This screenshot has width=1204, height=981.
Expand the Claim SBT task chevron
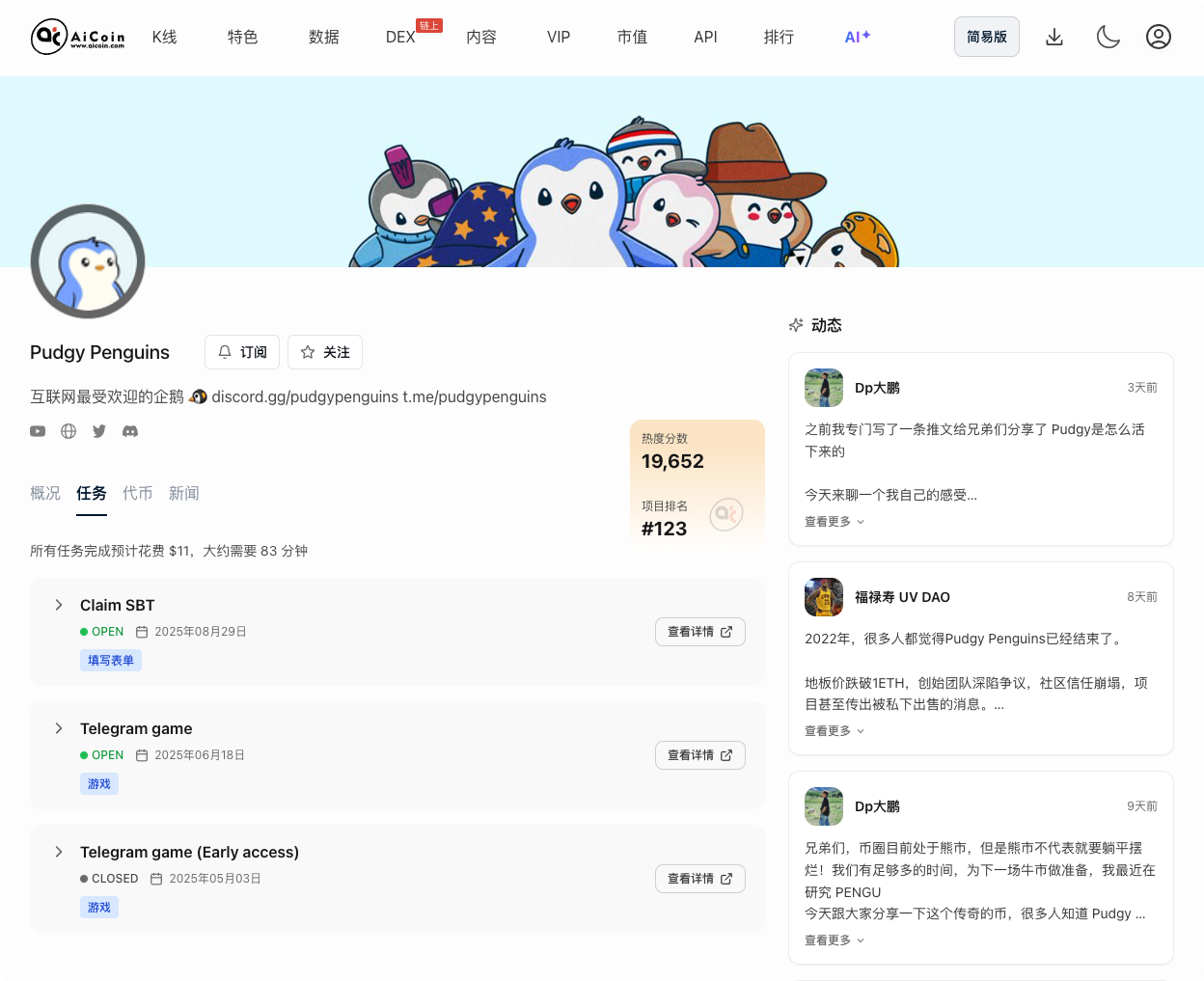point(59,605)
